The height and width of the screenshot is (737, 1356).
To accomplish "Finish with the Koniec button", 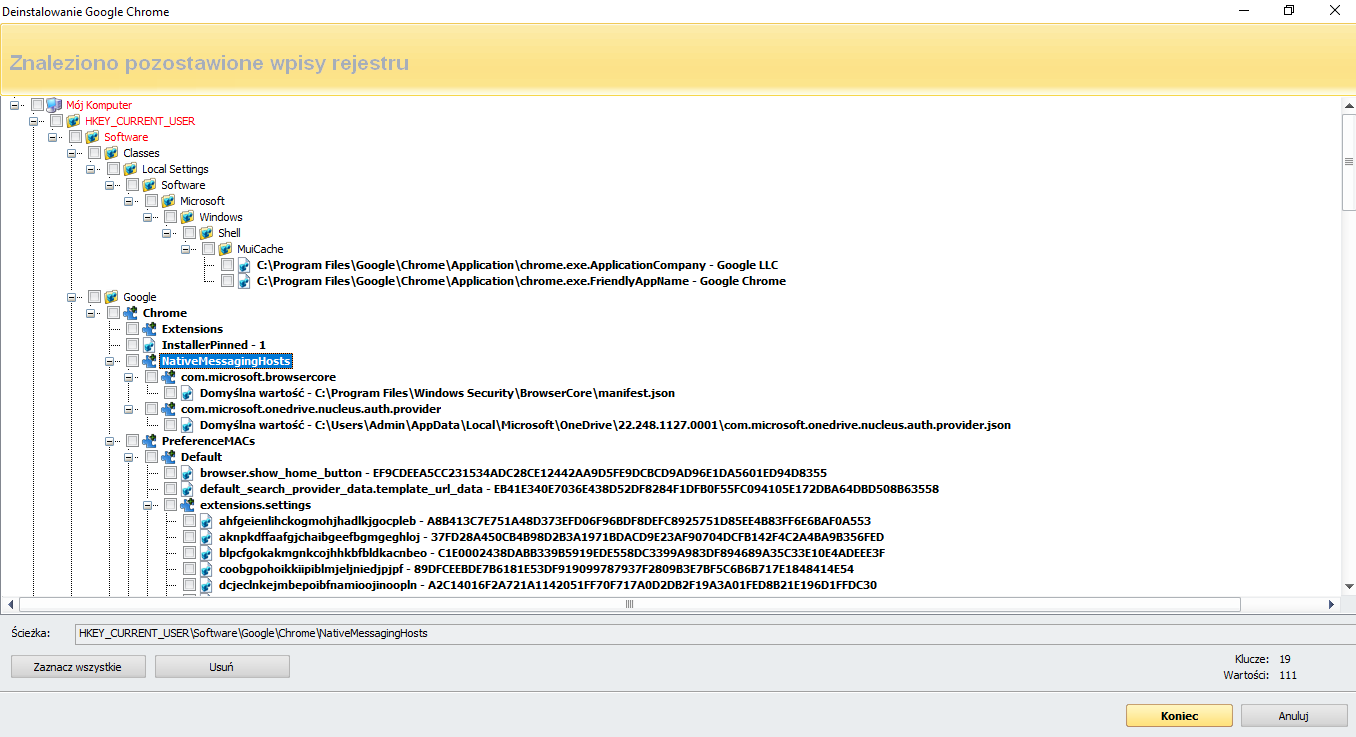I will pyautogui.click(x=1179, y=716).
